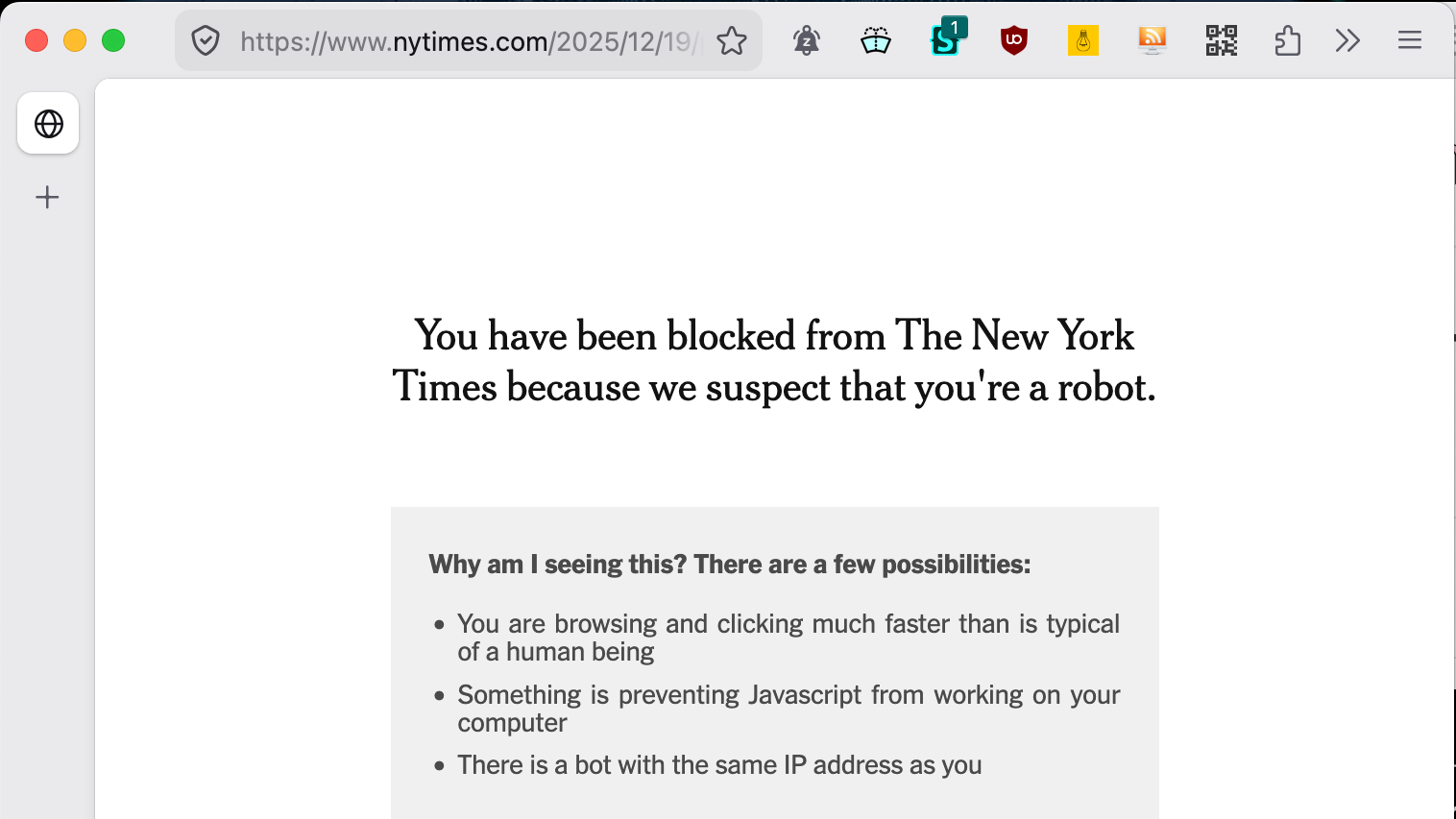The image size is (1456, 819).
Task: Open the Firefox hamburger application menu
Action: (1410, 40)
